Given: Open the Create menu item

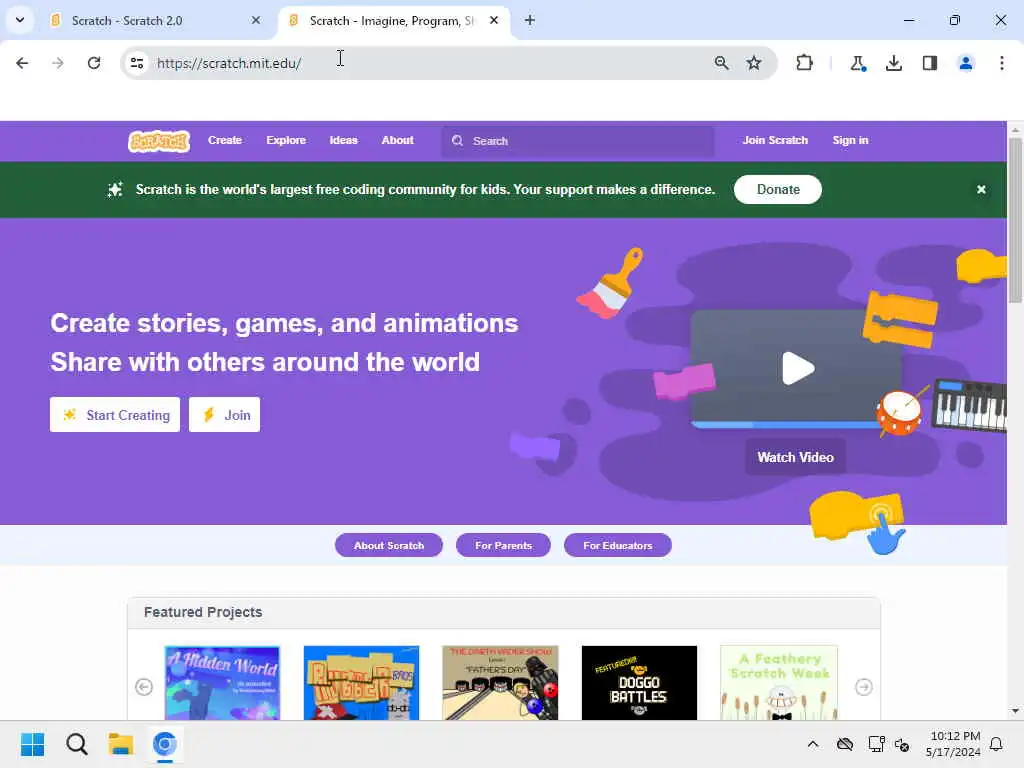Looking at the screenshot, I should (225, 140).
